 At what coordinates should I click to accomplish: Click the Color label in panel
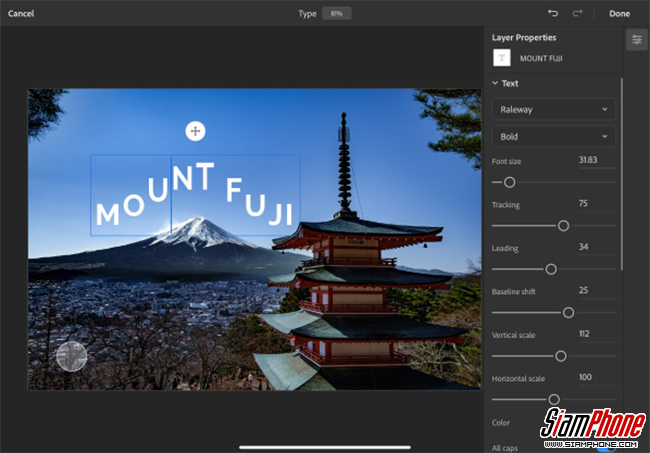pyautogui.click(x=501, y=423)
